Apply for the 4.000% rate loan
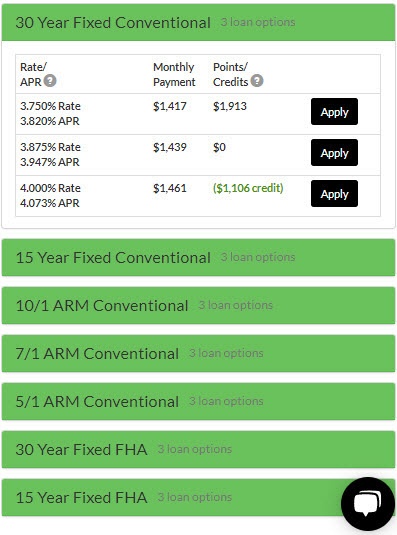The width and height of the screenshot is (397, 535). (x=334, y=193)
